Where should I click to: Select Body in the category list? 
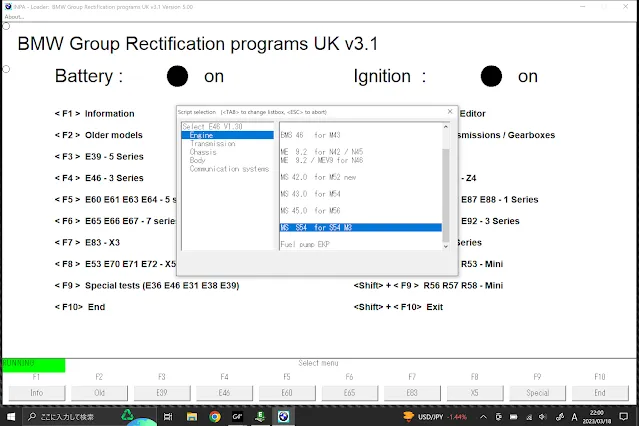197,160
